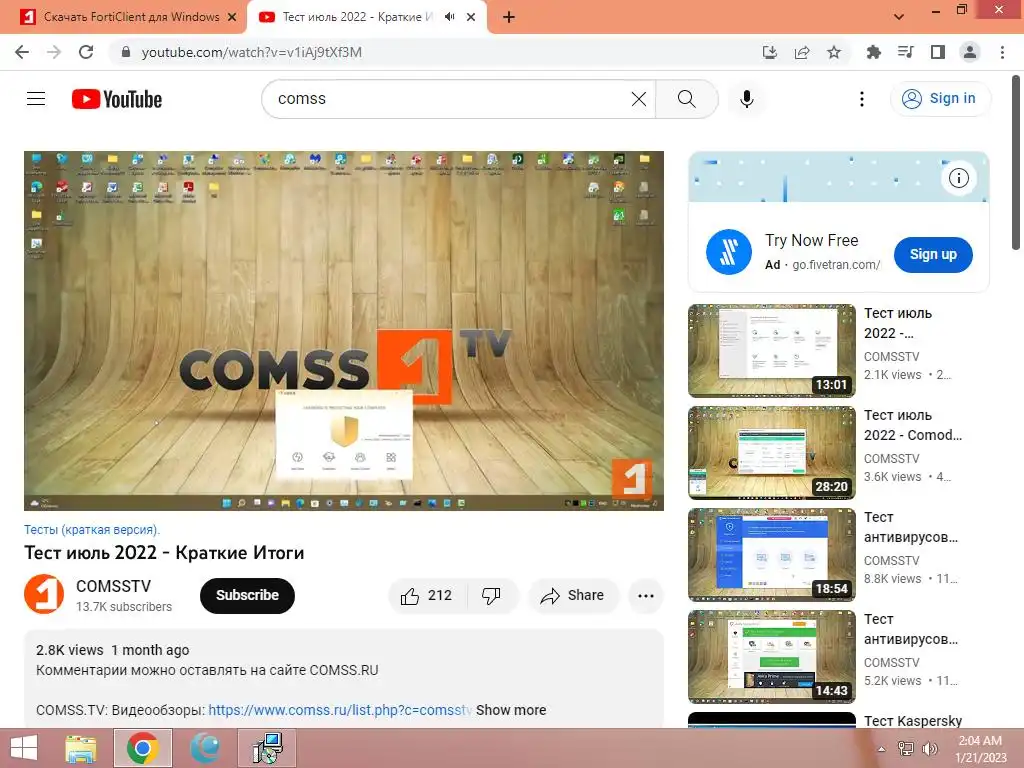Close the FortiClient tab

click(232, 17)
